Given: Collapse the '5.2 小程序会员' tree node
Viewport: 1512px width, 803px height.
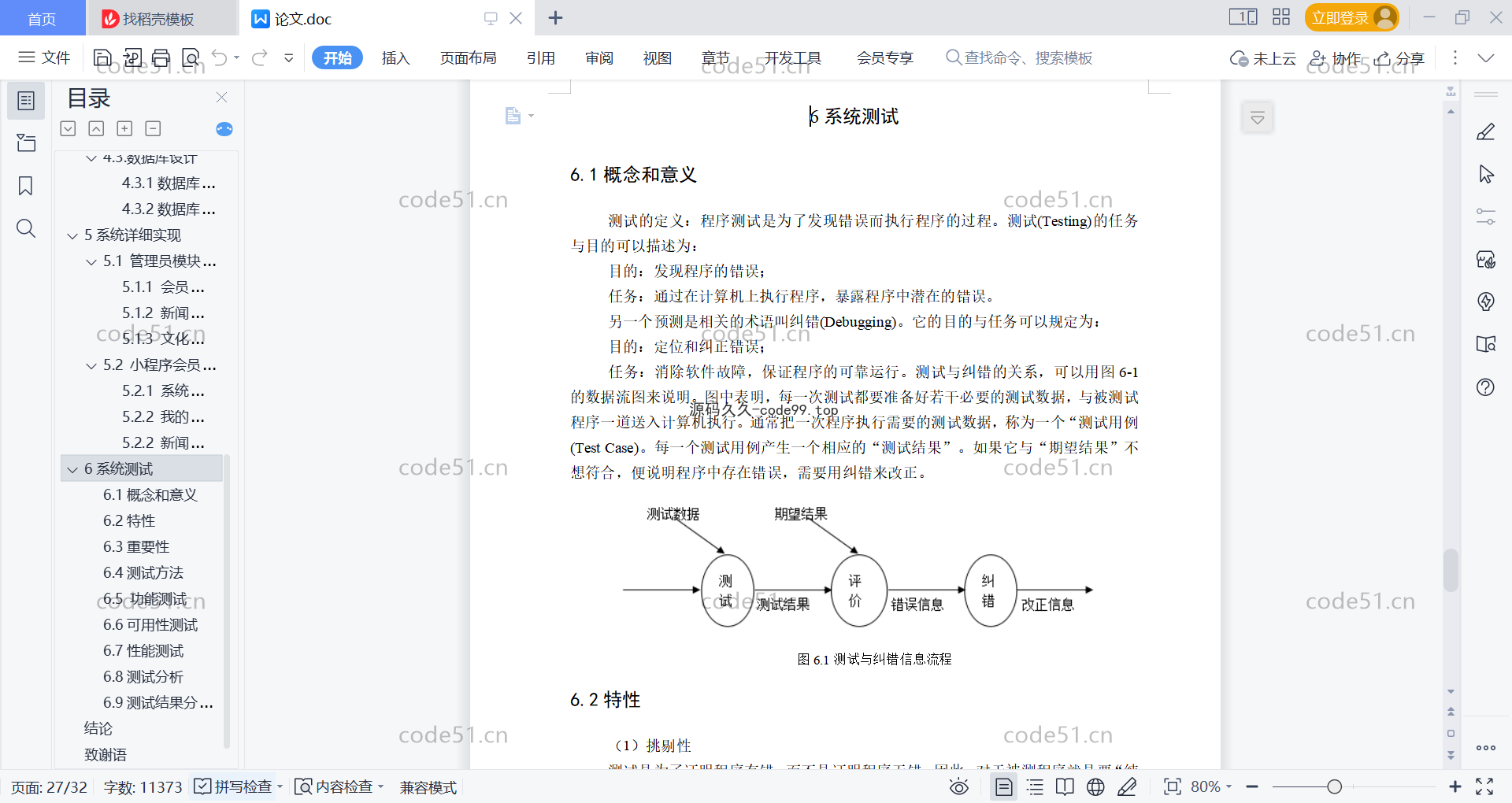Looking at the screenshot, I should click(91, 365).
